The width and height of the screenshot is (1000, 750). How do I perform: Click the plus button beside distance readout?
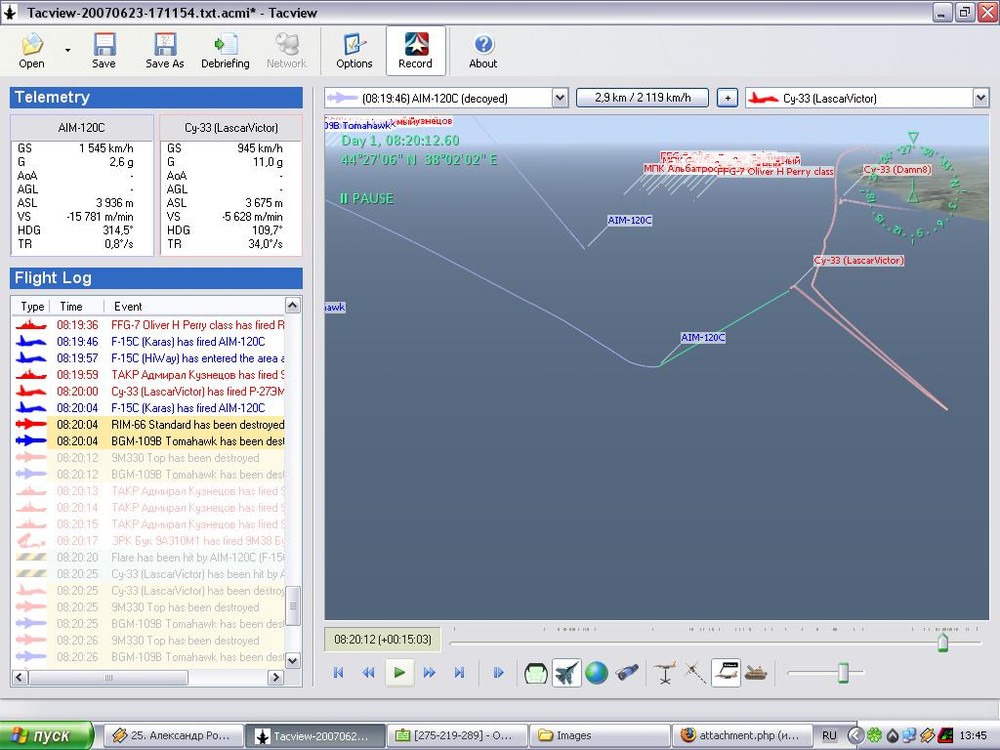[727, 98]
